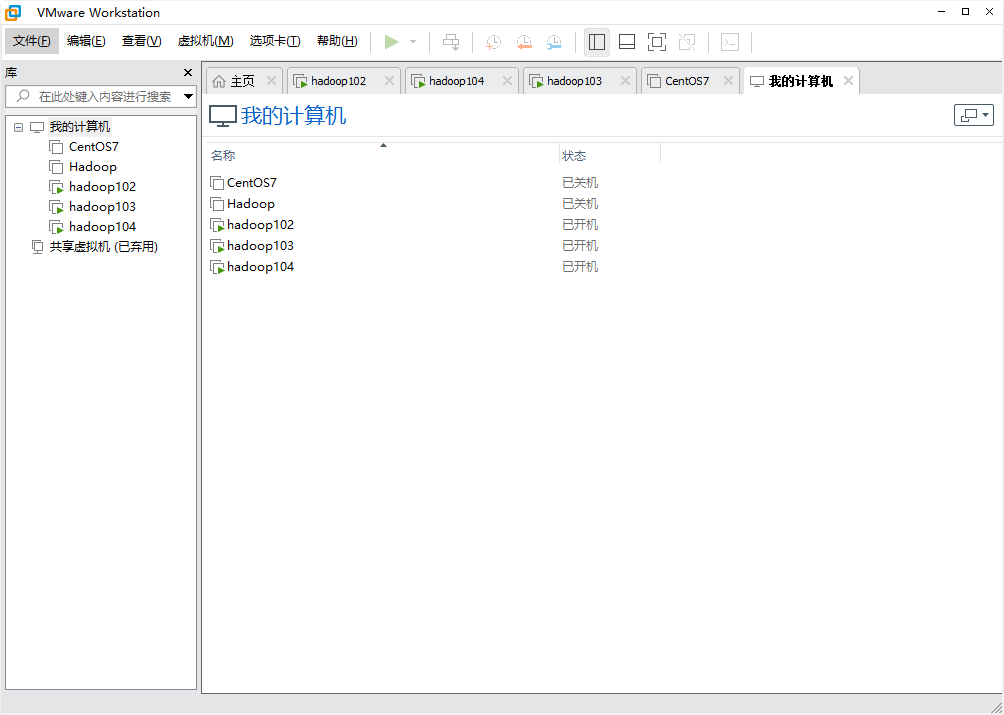Click the CentOS7 VM icon in list

coord(217,183)
